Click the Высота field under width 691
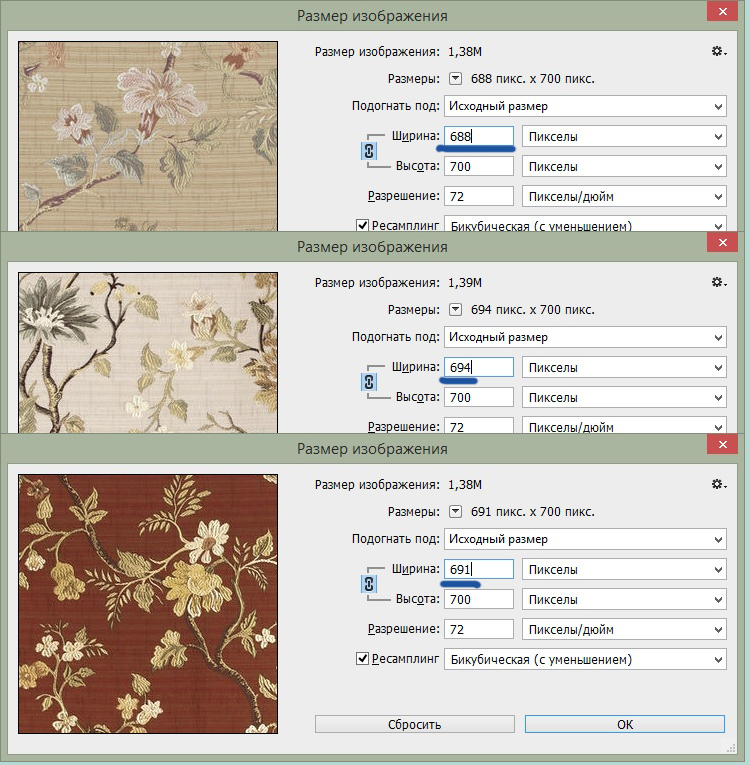This screenshot has height=765, width=750. (x=479, y=600)
